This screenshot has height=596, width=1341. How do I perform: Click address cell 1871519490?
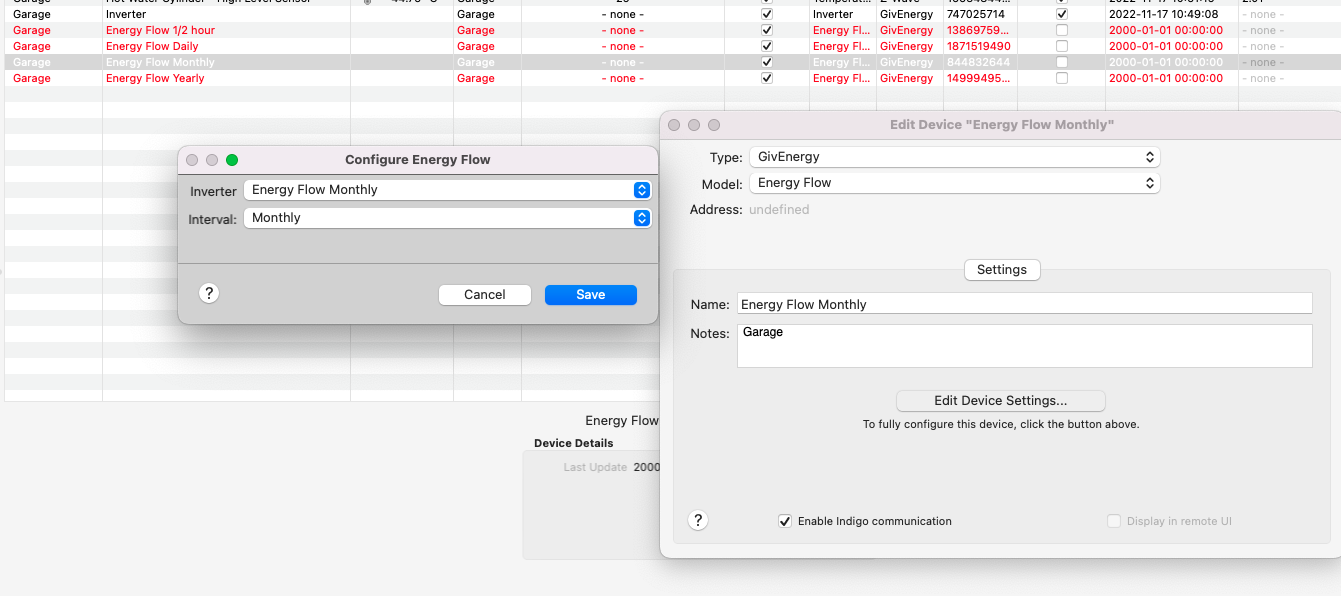click(978, 46)
